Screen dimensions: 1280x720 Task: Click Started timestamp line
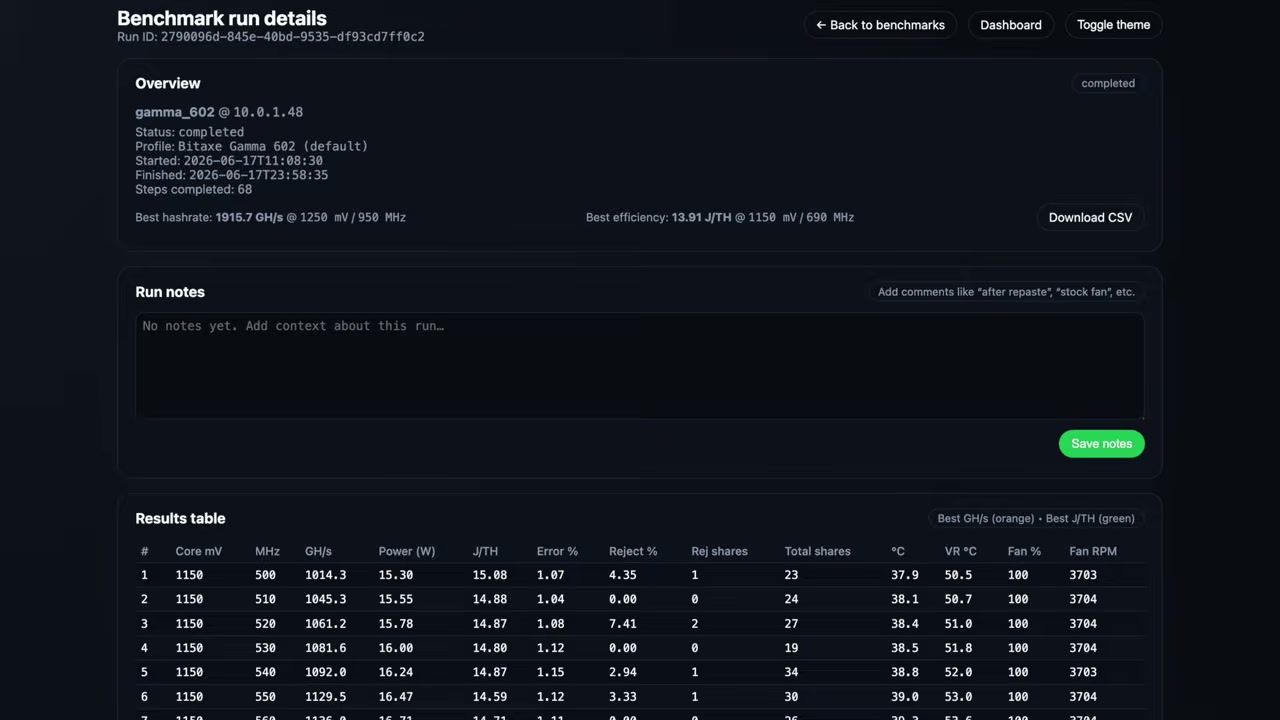(x=229, y=160)
